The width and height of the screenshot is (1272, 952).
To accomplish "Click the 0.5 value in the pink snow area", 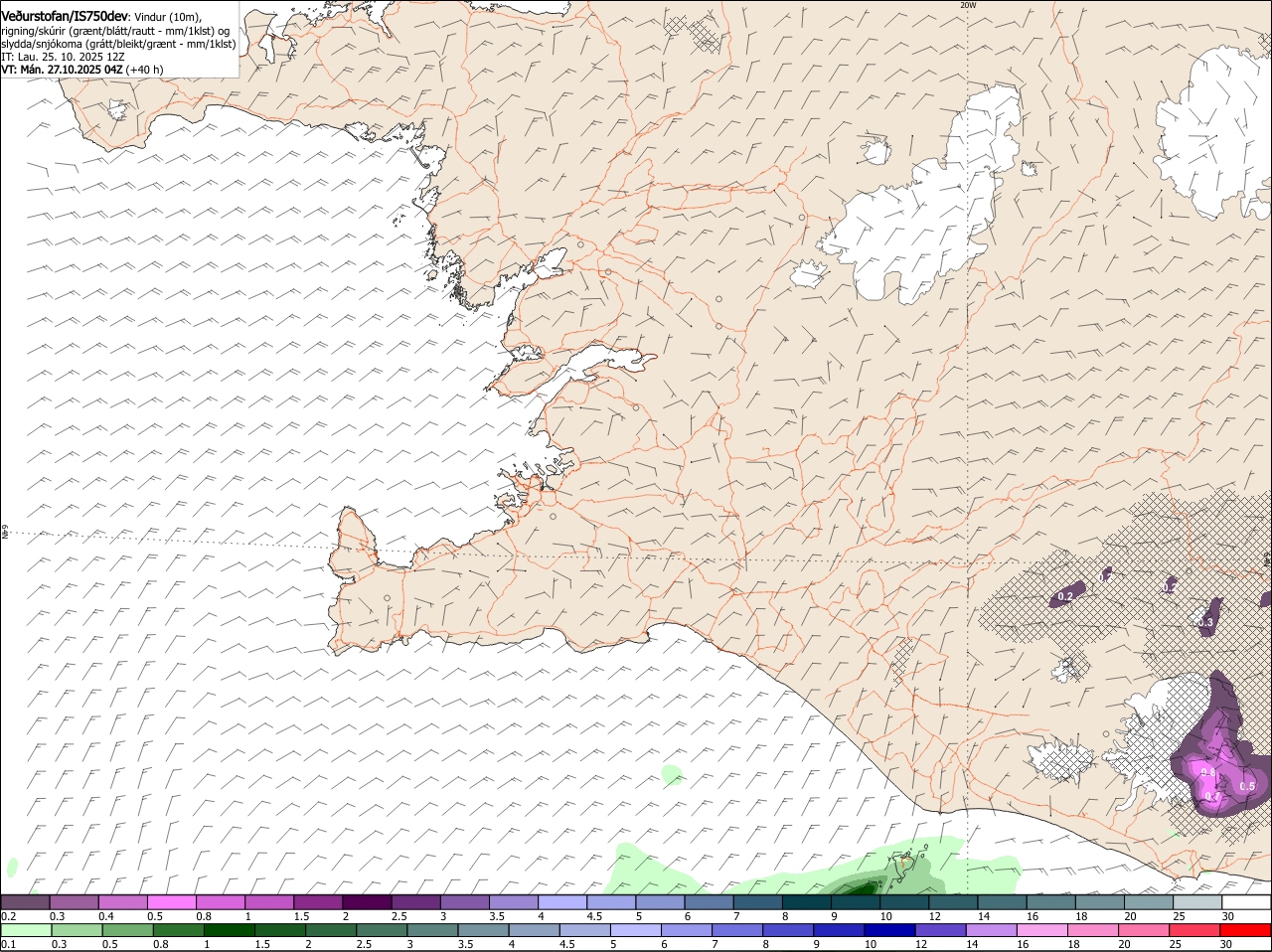I will click(x=1247, y=786).
